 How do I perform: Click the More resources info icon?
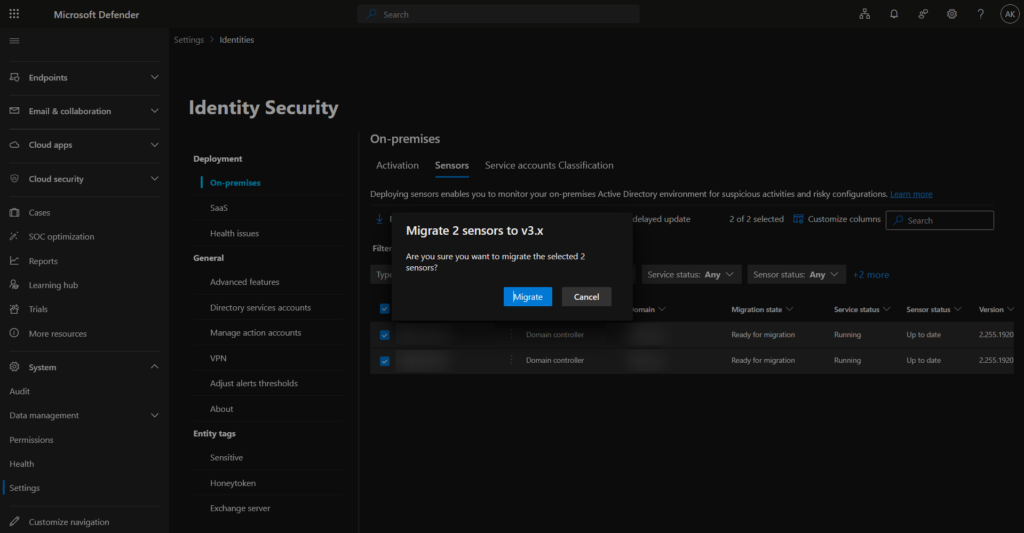click(14, 333)
